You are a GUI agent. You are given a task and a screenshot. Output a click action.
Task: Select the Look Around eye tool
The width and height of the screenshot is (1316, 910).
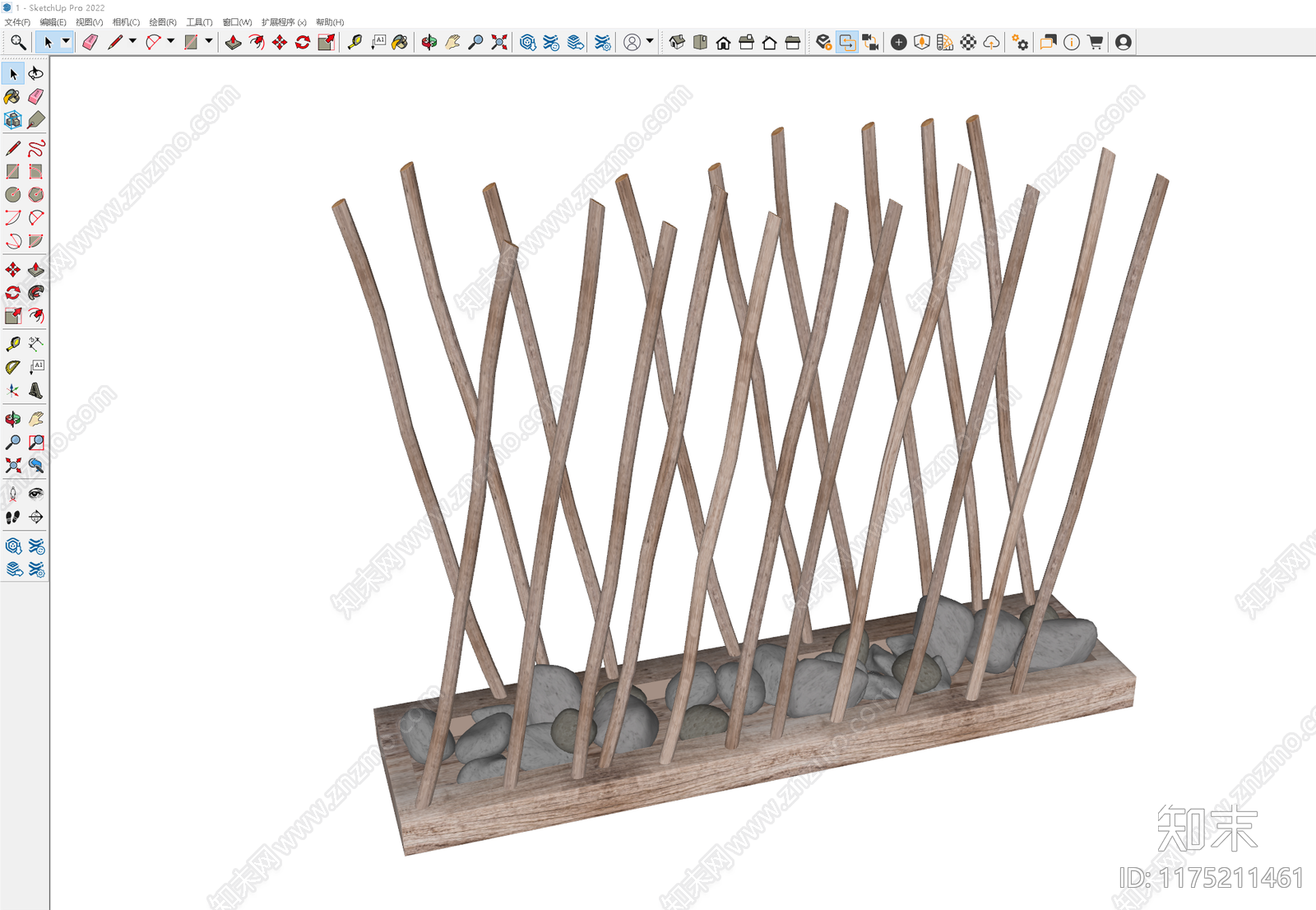pos(35,494)
